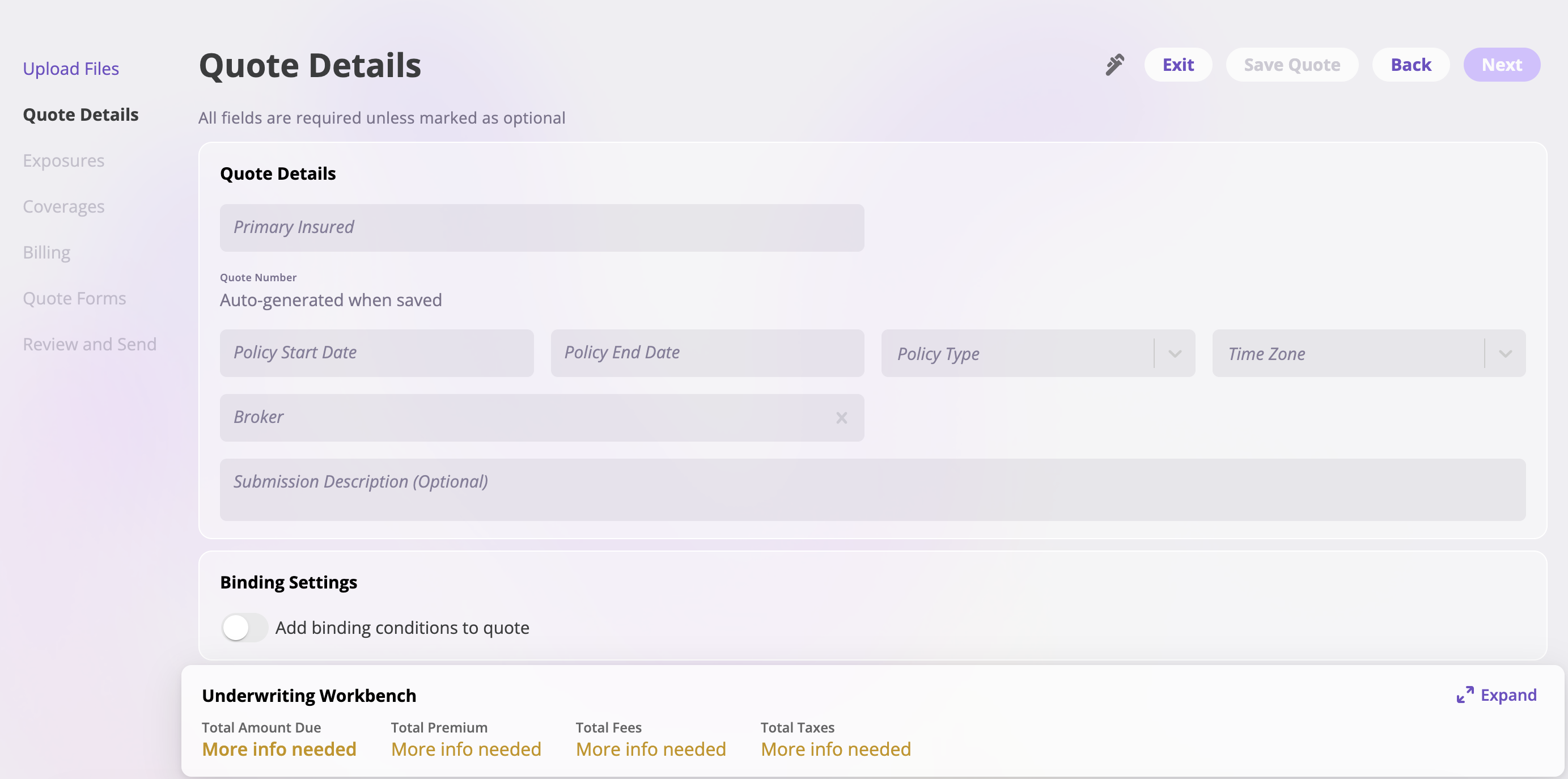This screenshot has width=1568, height=779.
Task: Expand the Underwriting Workbench panel
Action: coord(1508,695)
